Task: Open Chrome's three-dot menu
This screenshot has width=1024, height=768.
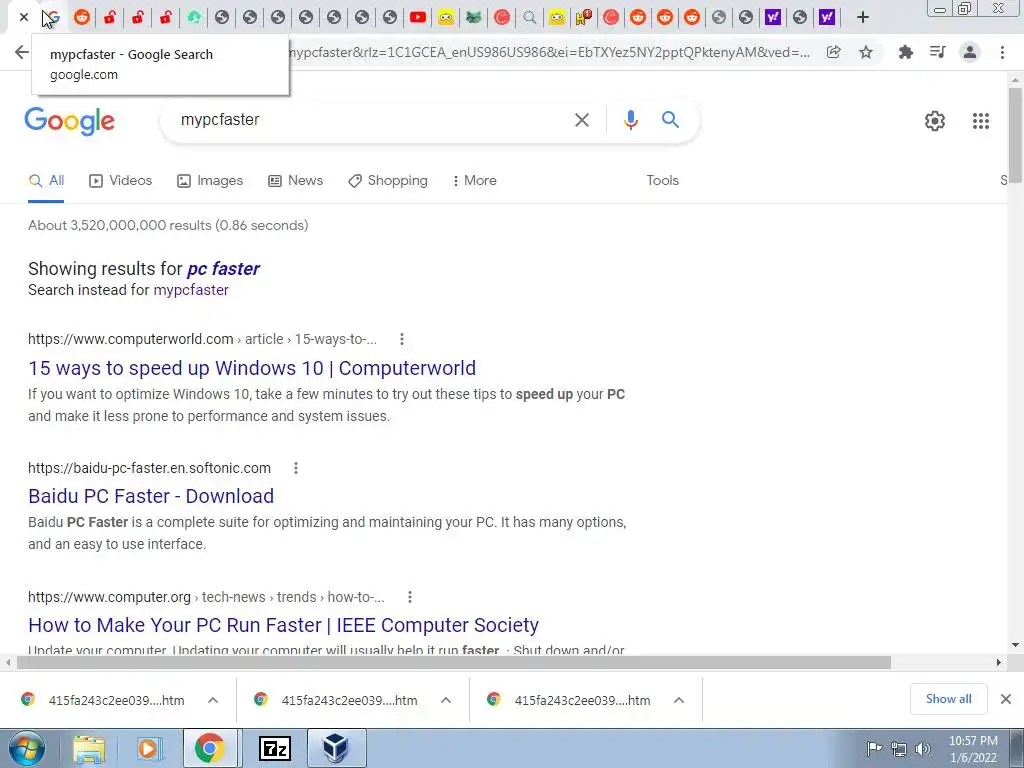Action: tap(1002, 52)
